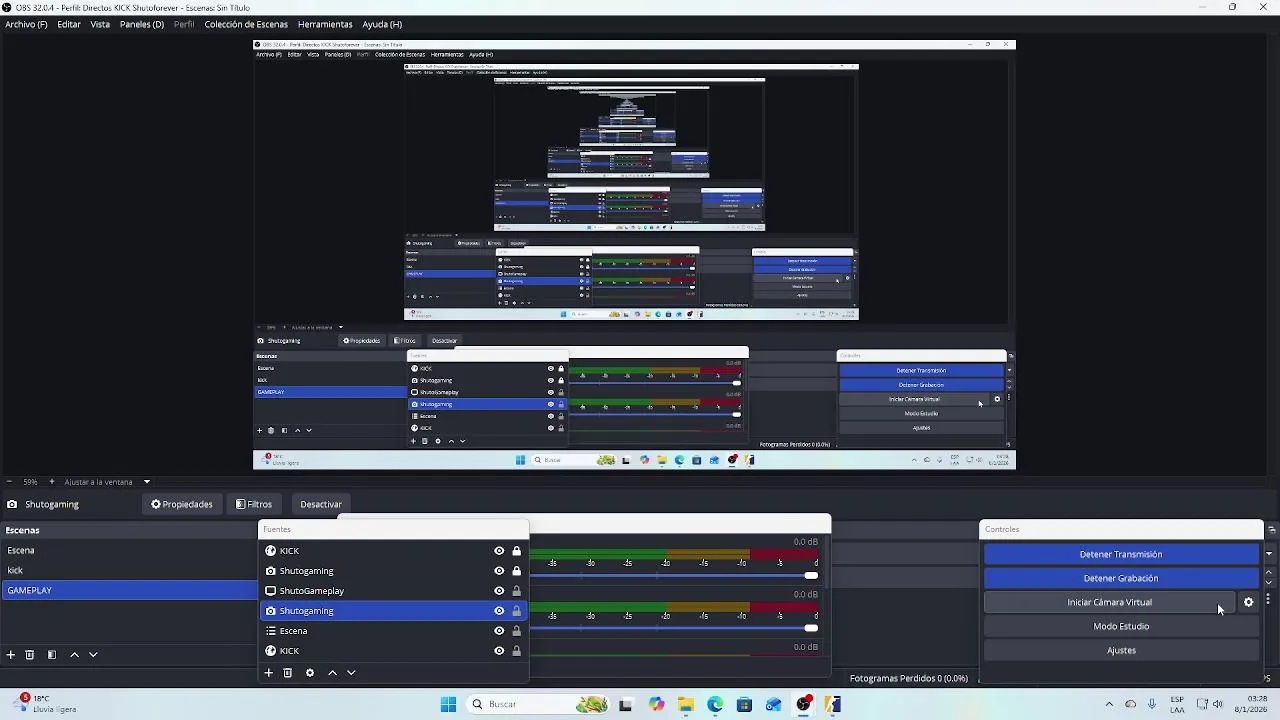
Task: Click the virtual camera settings gear icon
Action: pyautogui.click(x=1248, y=602)
